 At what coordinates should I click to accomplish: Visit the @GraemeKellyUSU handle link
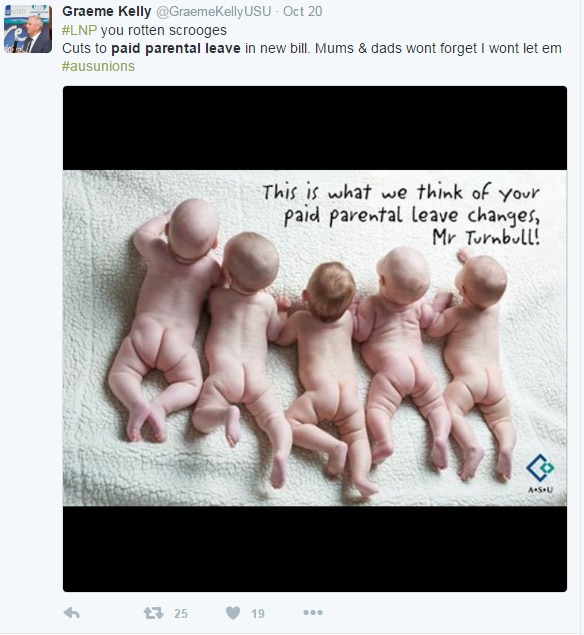click(213, 11)
